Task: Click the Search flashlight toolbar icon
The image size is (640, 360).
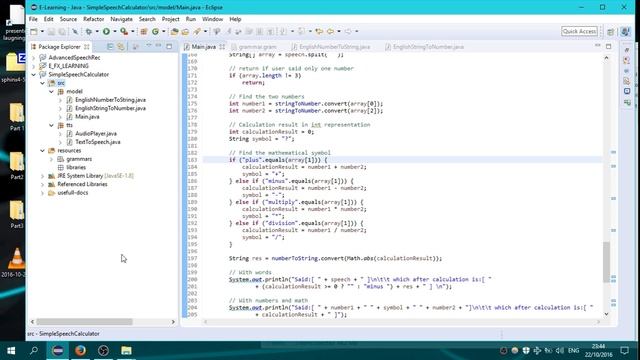Action: [x=197, y=31]
